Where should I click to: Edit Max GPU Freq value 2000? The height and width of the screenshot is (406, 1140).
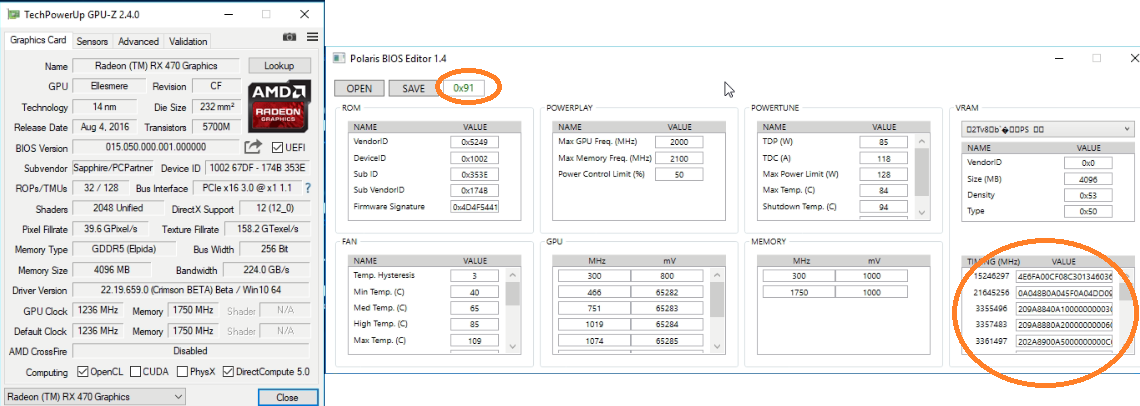[x=679, y=142]
